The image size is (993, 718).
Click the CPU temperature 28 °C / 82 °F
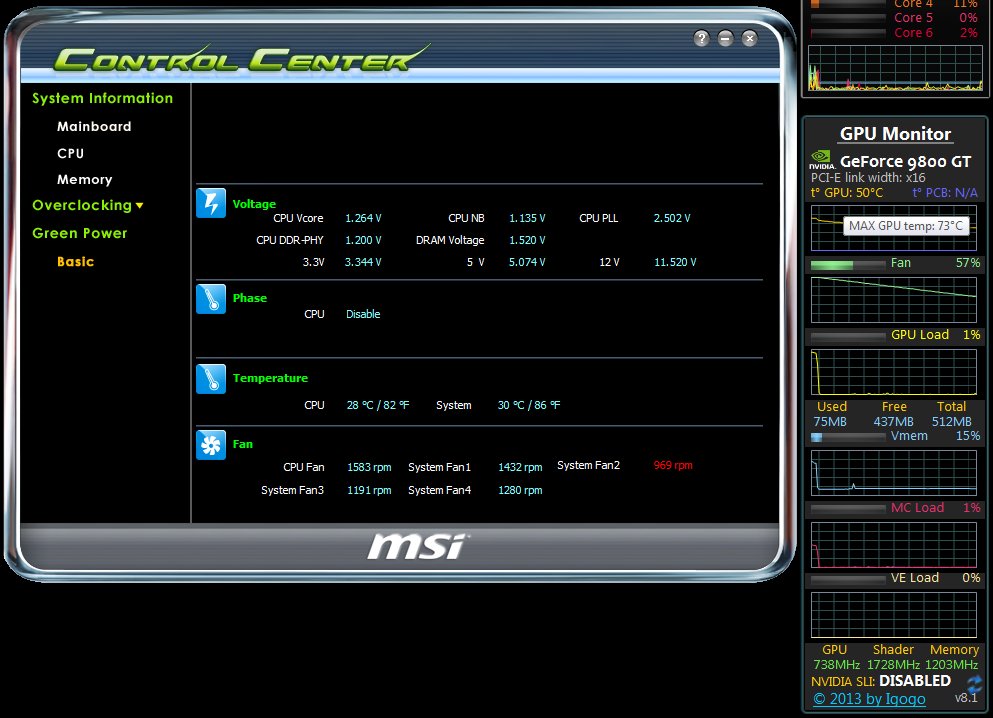tap(378, 405)
